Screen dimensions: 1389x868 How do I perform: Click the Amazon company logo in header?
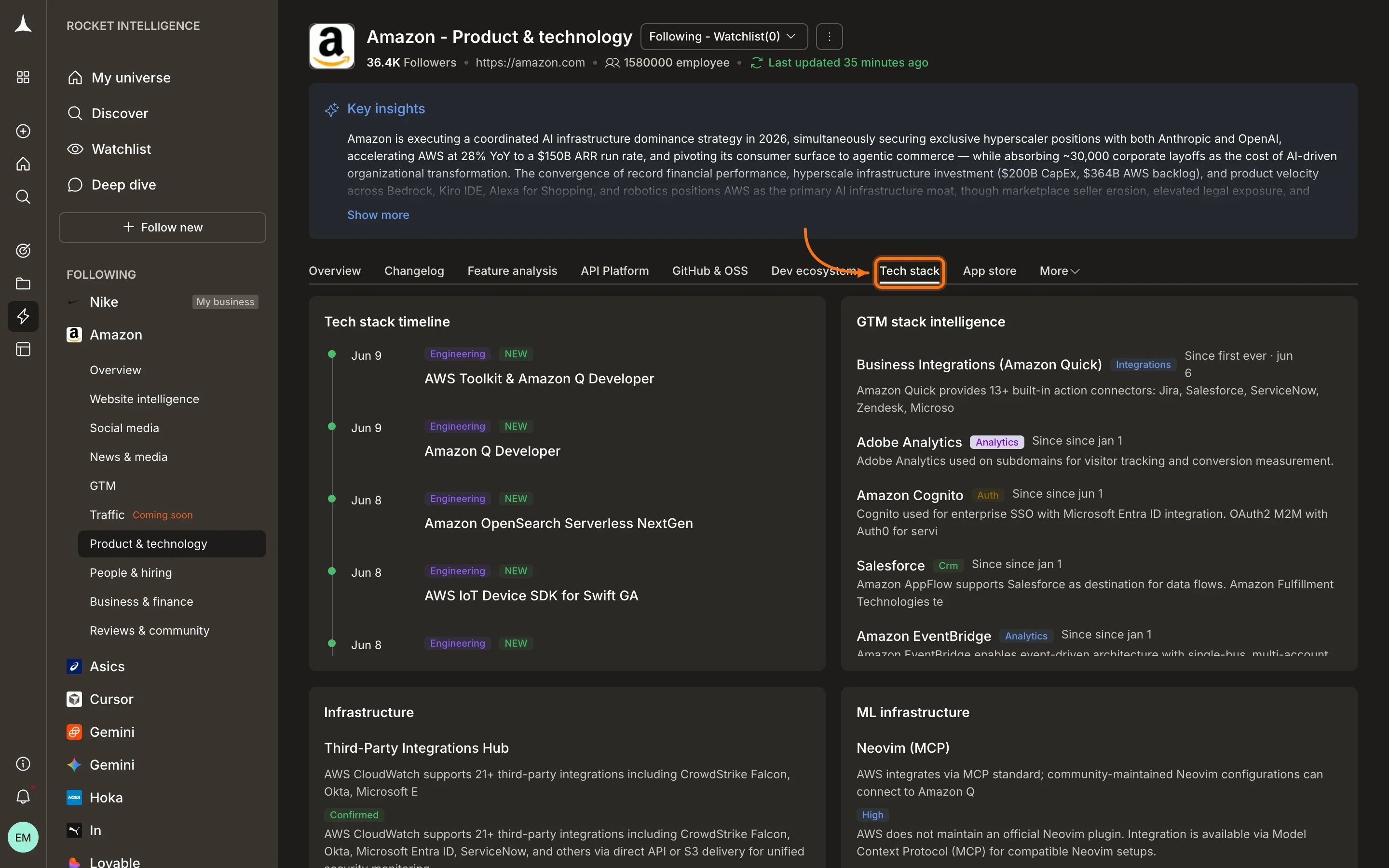(x=332, y=46)
